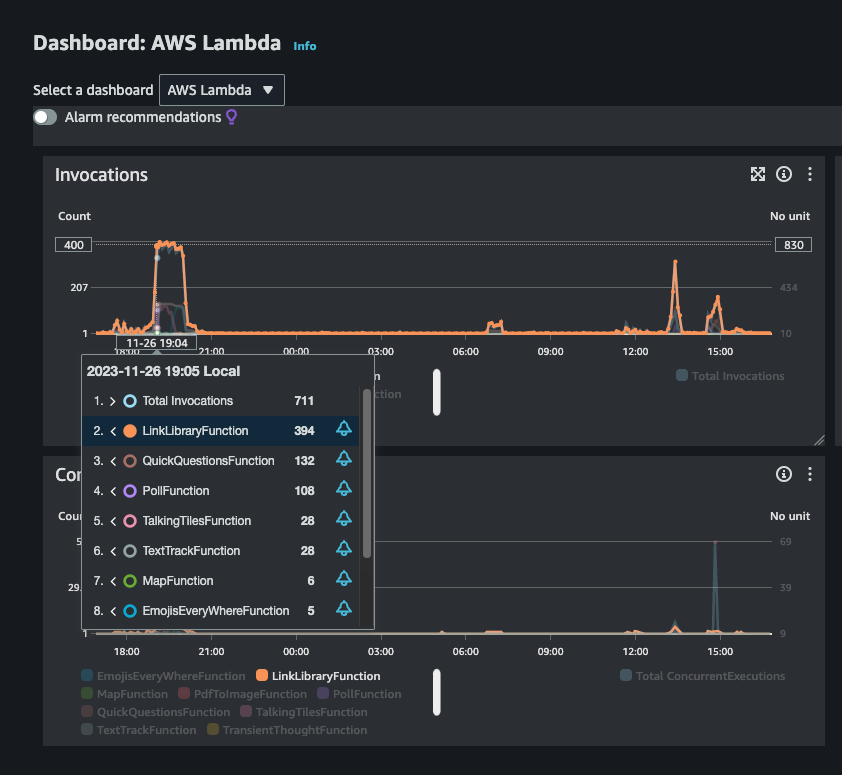Click the chevron next to EmojisEveryWhereFunction

113,612
